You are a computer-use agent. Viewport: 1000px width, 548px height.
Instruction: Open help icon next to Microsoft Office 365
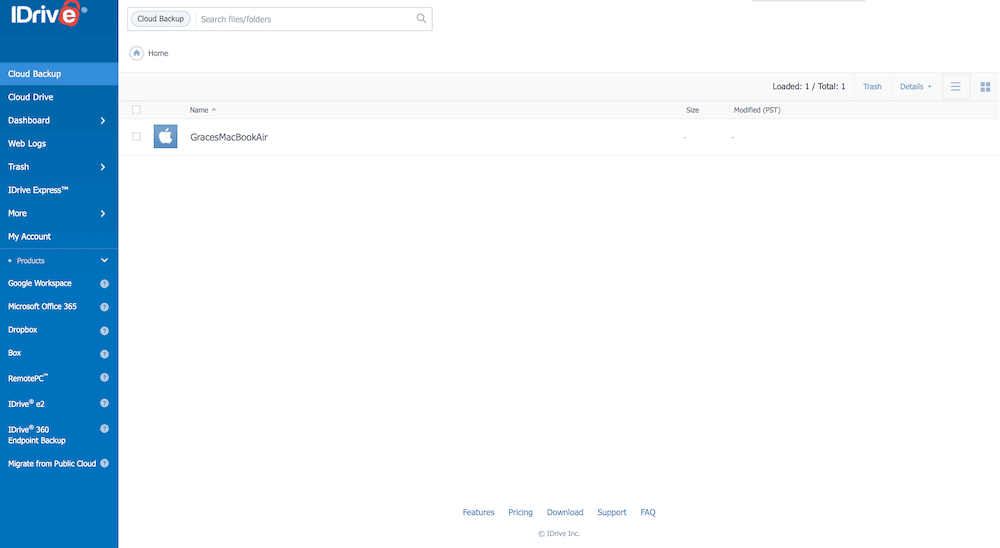pos(105,307)
